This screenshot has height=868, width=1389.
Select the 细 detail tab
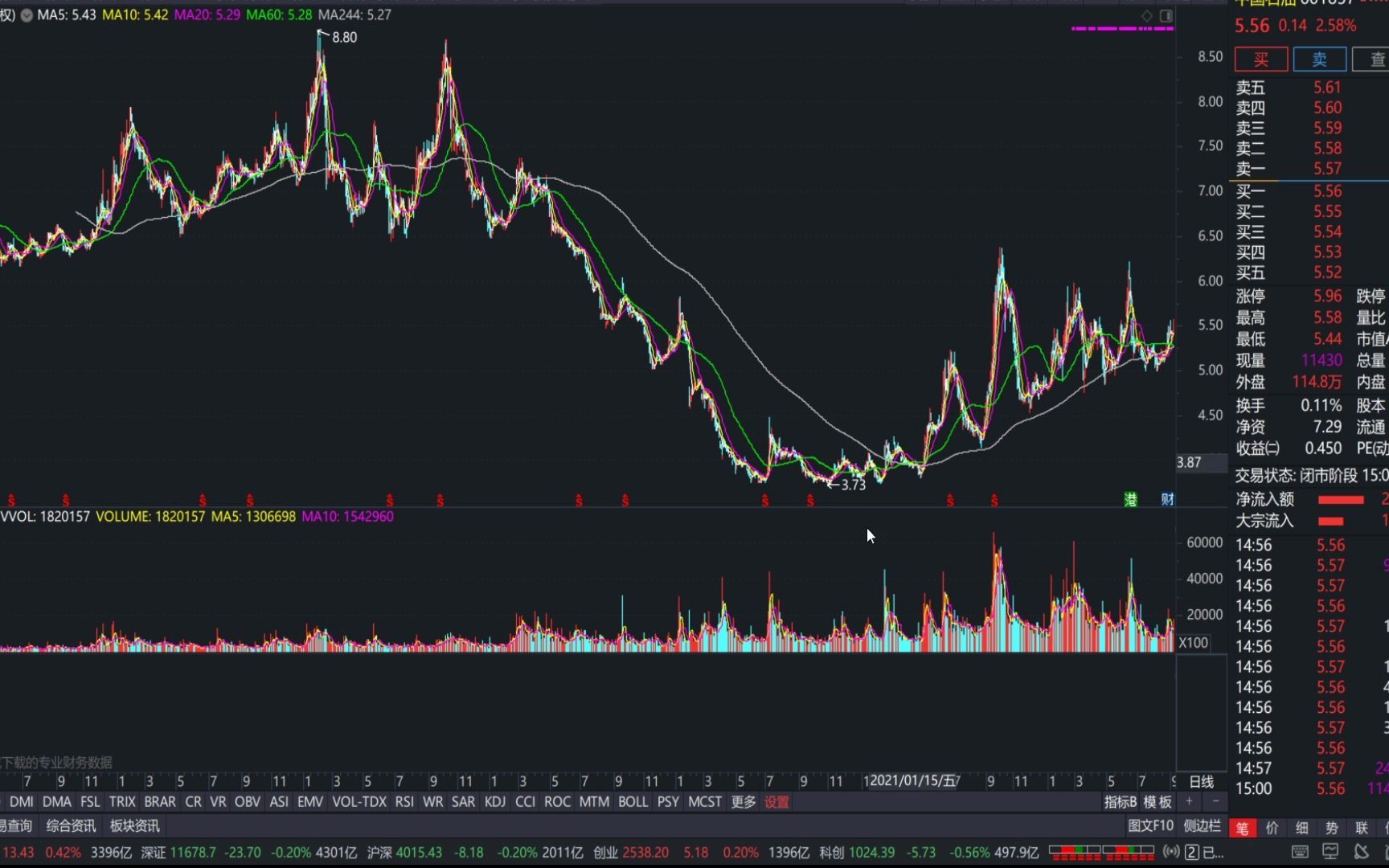click(x=1302, y=828)
